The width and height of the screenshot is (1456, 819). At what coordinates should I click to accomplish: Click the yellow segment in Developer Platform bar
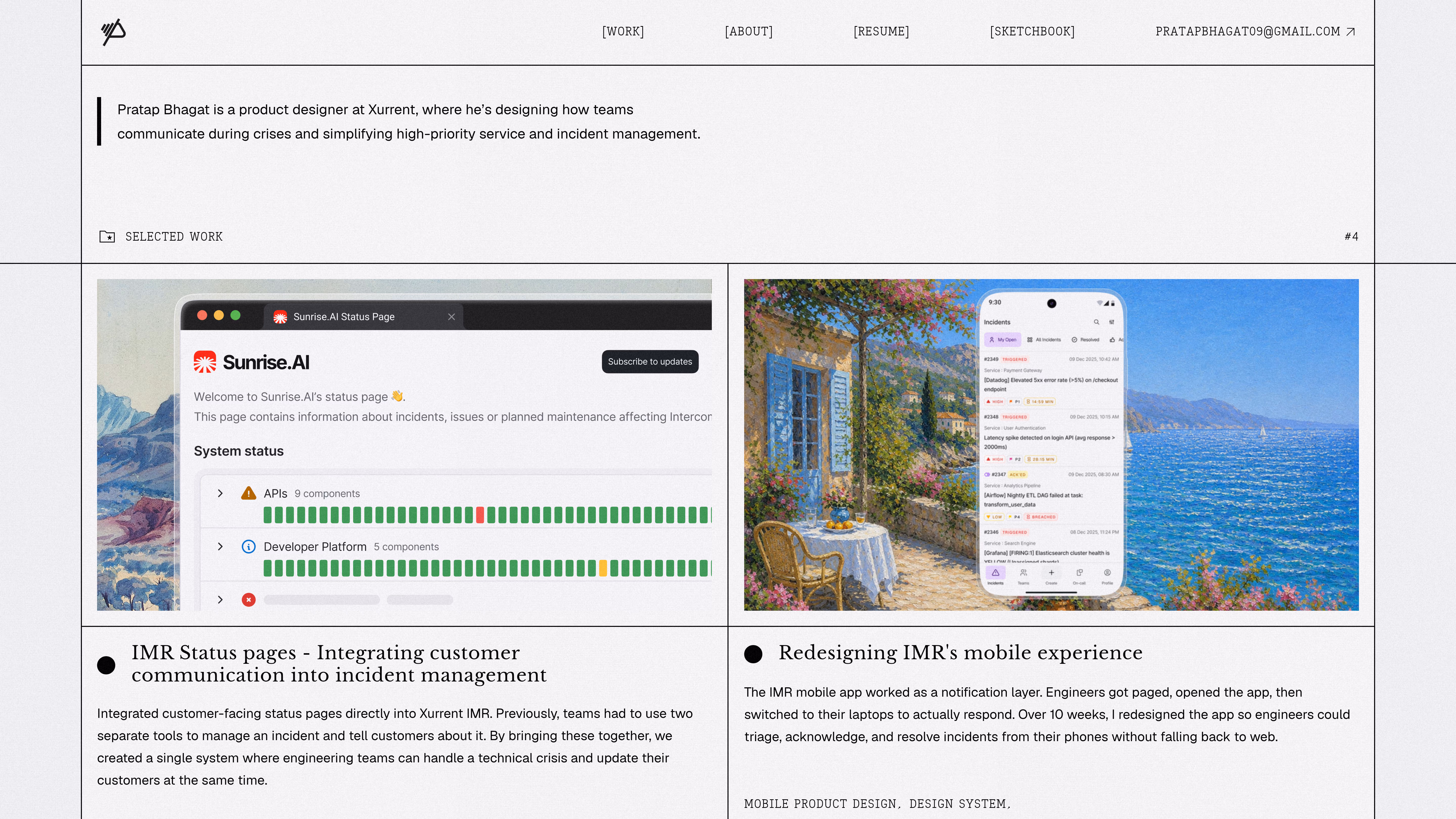(603, 568)
